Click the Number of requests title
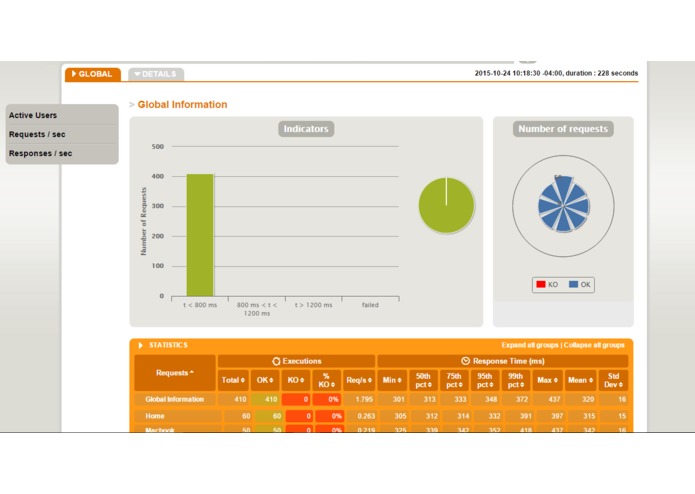The image size is (695, 494). point(563,129)
